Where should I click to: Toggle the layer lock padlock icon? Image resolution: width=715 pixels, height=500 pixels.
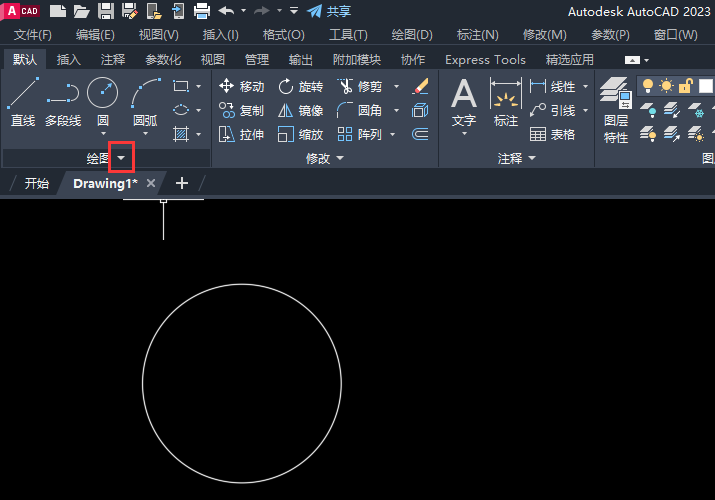(x=685, y=85)
